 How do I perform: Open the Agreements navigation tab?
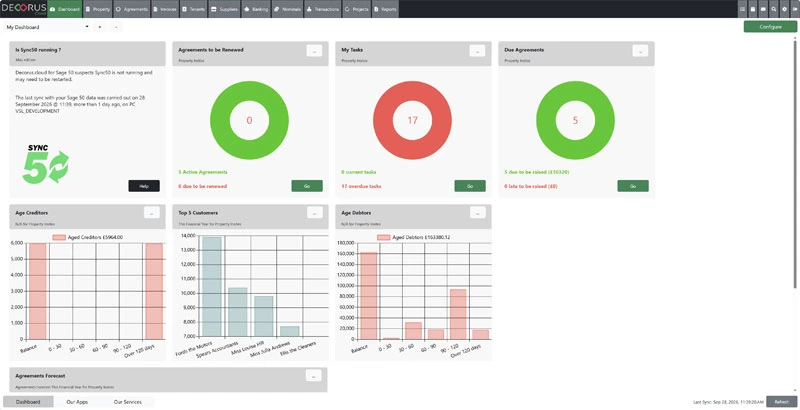[132, 9]
